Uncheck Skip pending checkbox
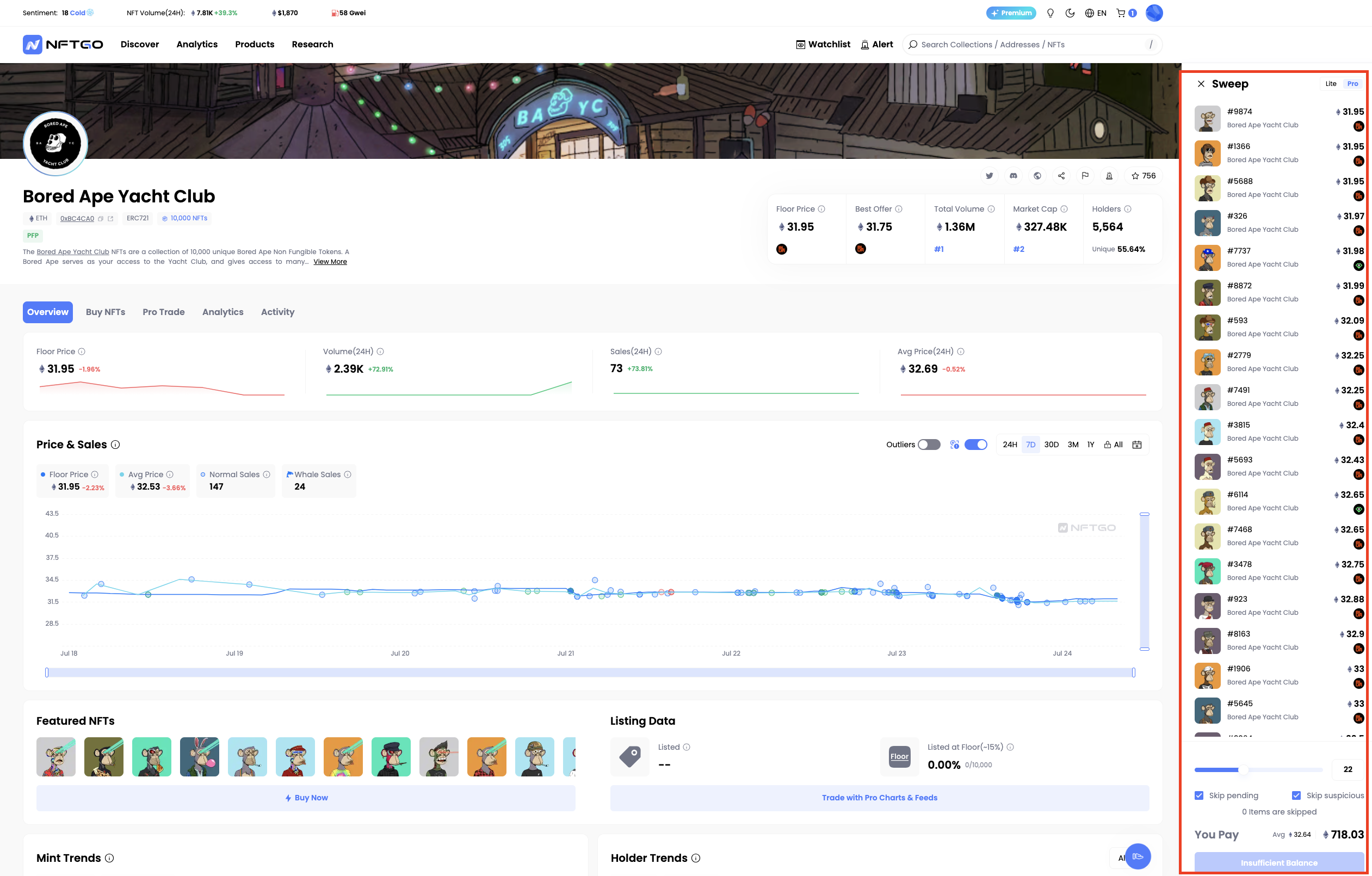 (1200, 795)
